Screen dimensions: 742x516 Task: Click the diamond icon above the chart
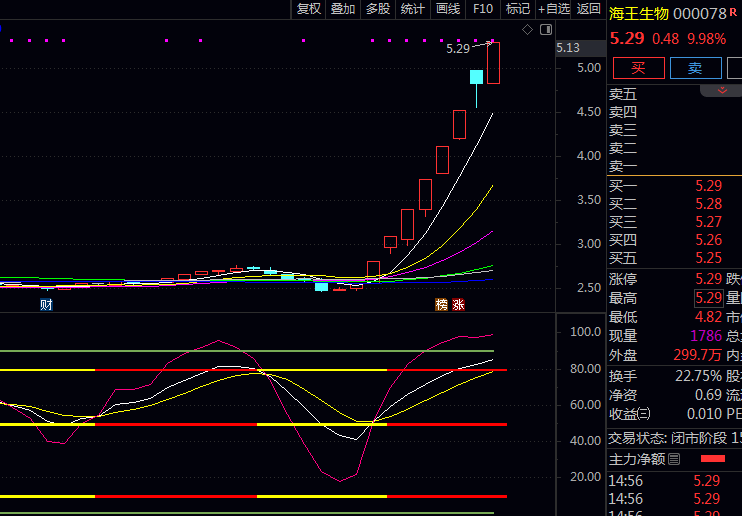pos(527,31)
